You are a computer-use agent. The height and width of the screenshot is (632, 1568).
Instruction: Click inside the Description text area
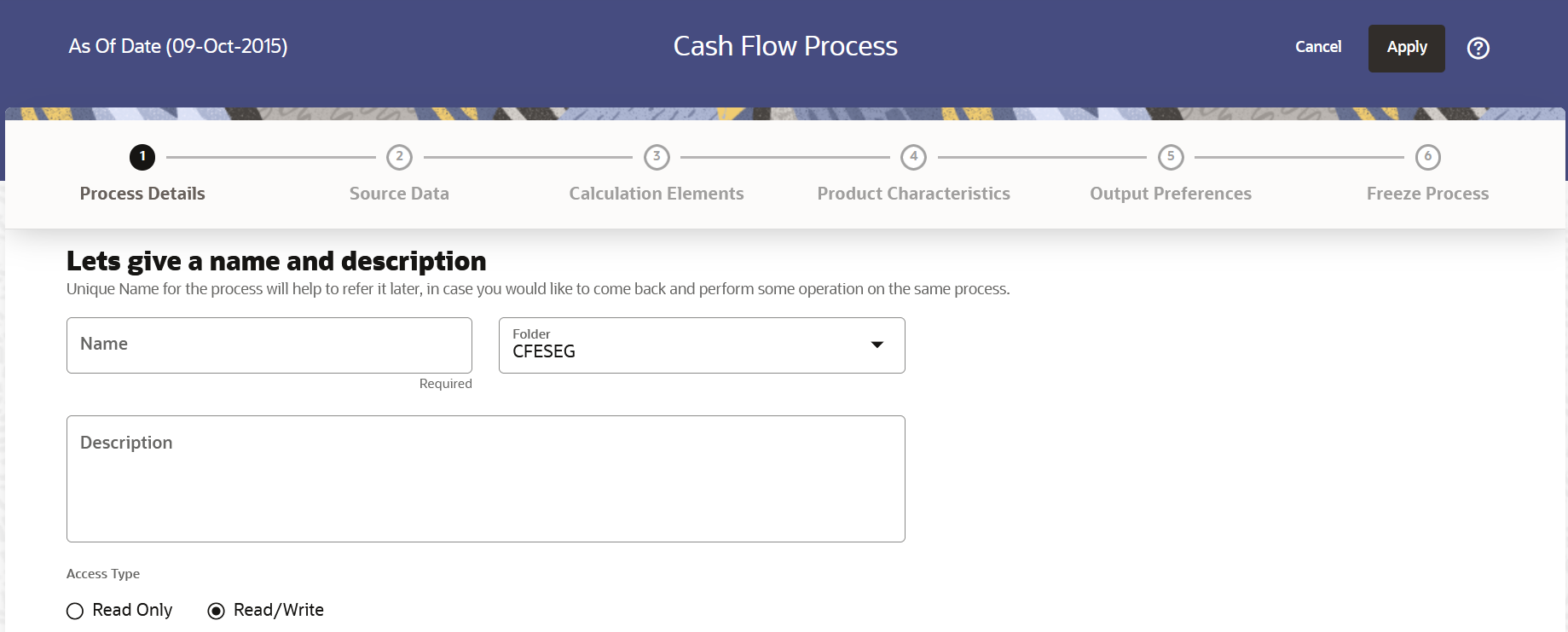tap(485, 478)
